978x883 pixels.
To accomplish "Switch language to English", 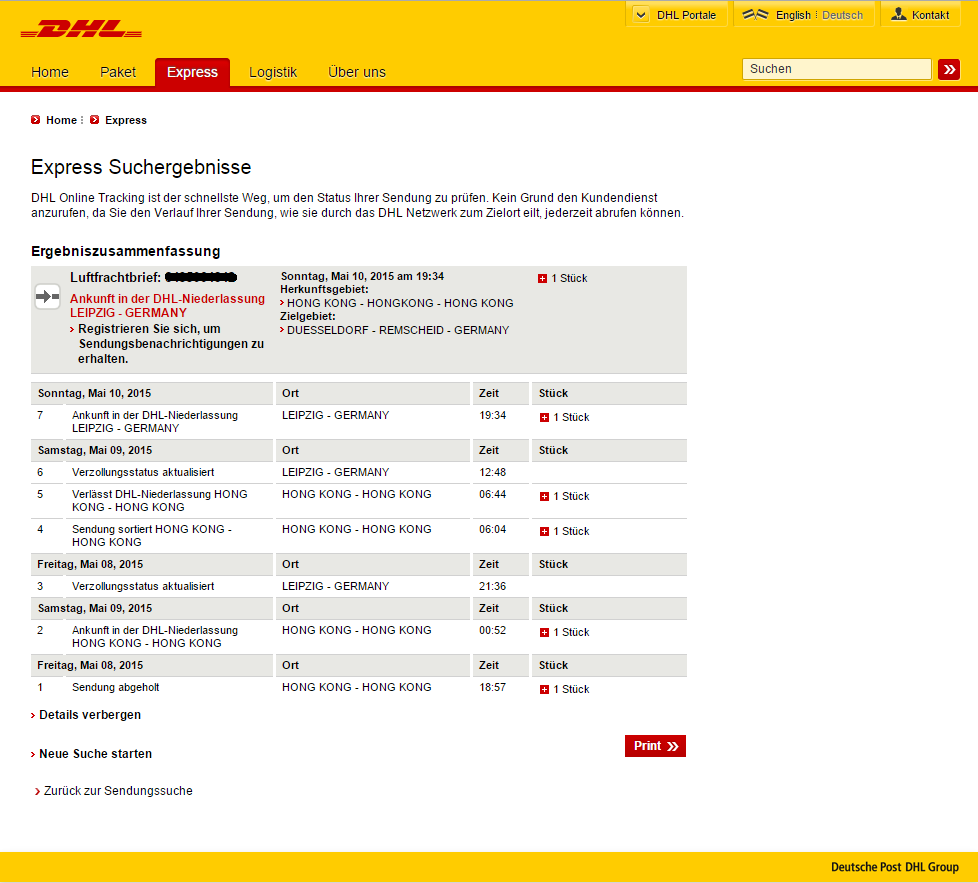I will pos(793,15).
